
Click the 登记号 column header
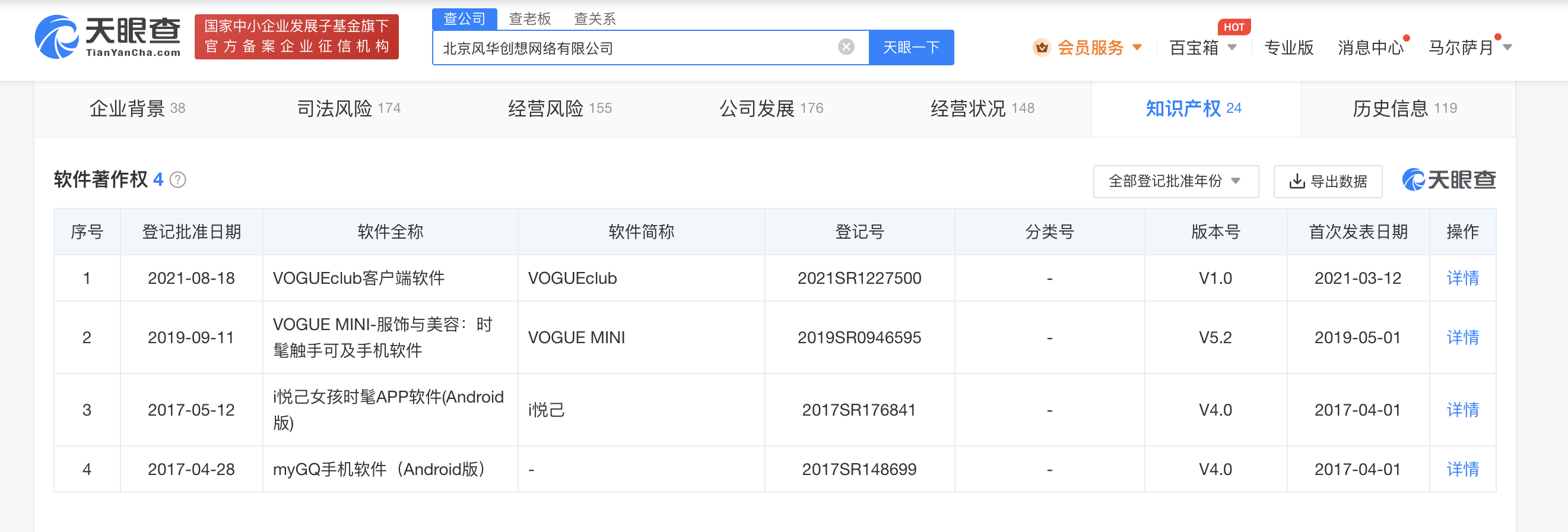859,232
